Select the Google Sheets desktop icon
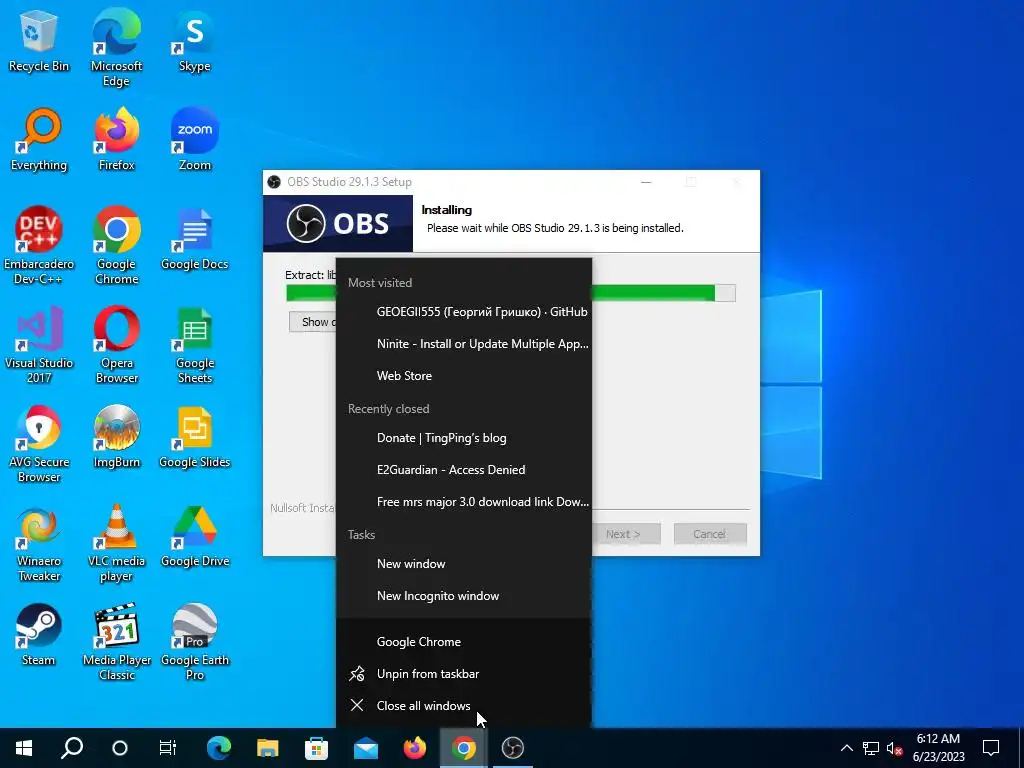Viewport: 1024px width, 768px height. [x=195, y=345]
